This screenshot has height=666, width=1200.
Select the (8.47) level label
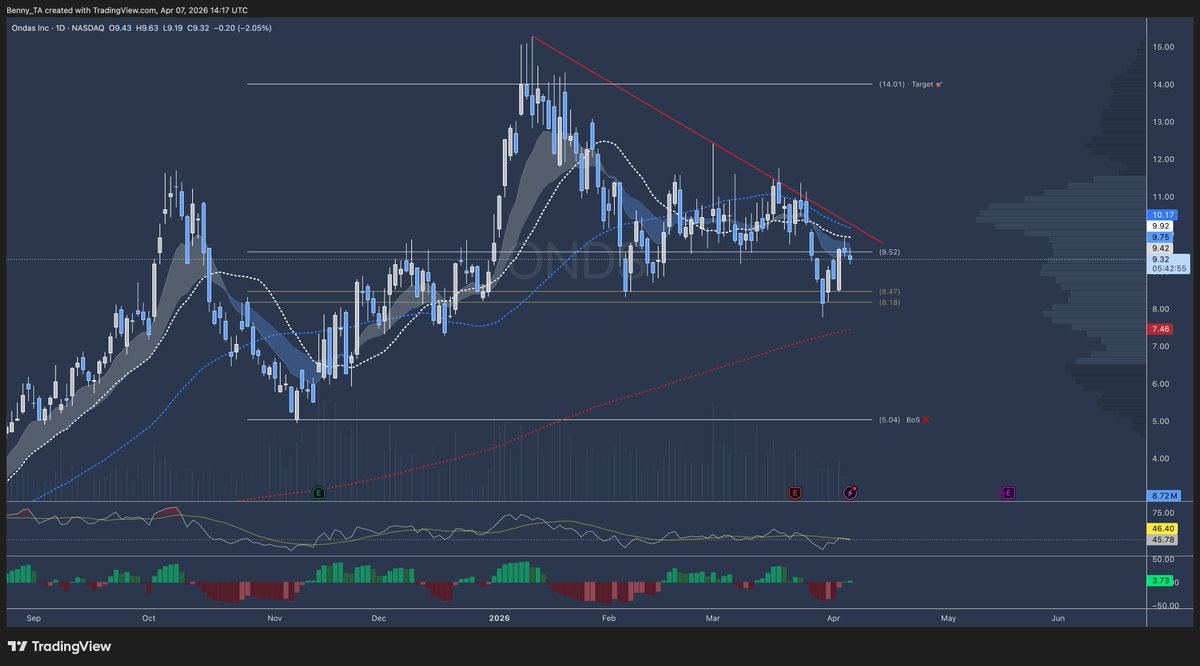891,291
